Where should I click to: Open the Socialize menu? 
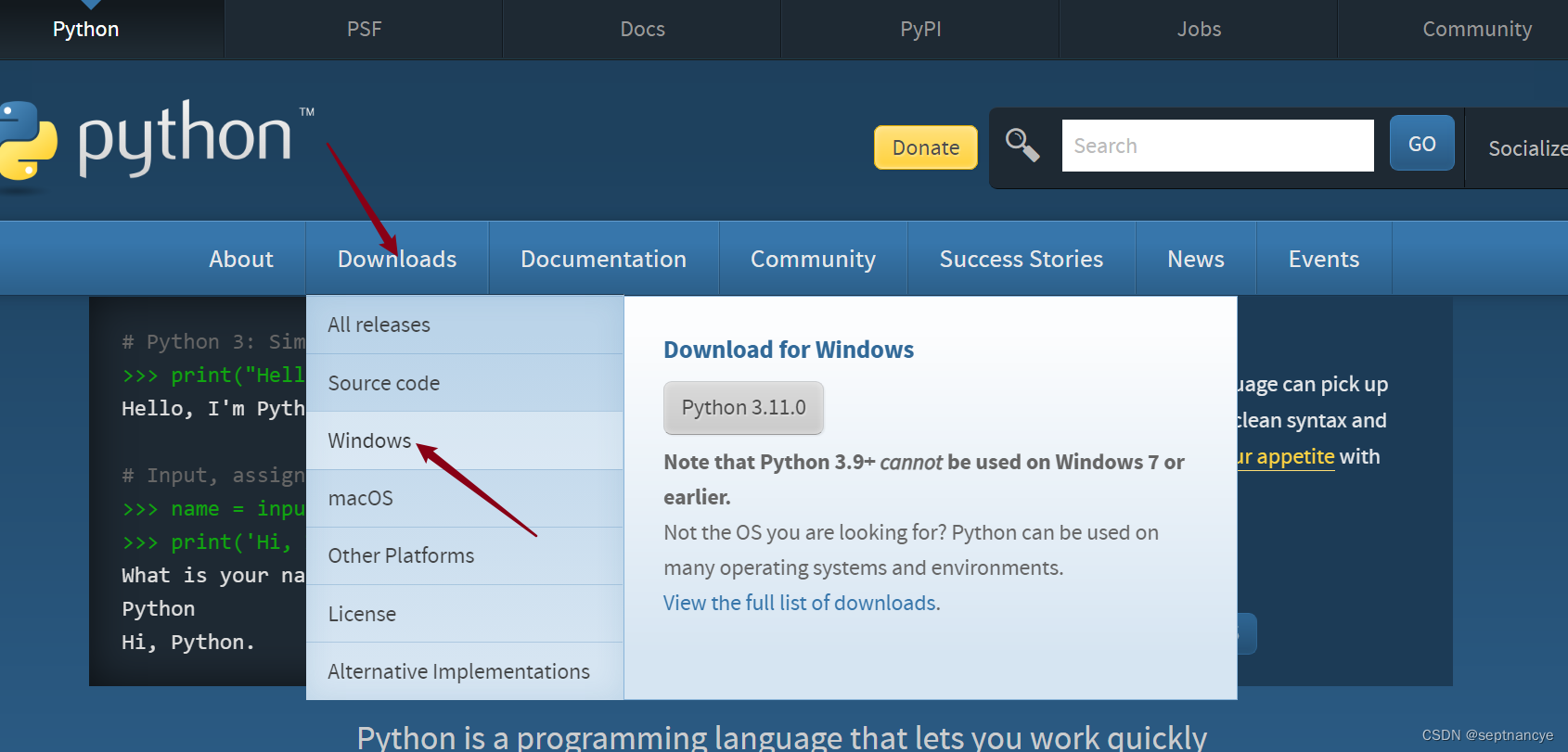[x=1527, y=148]
